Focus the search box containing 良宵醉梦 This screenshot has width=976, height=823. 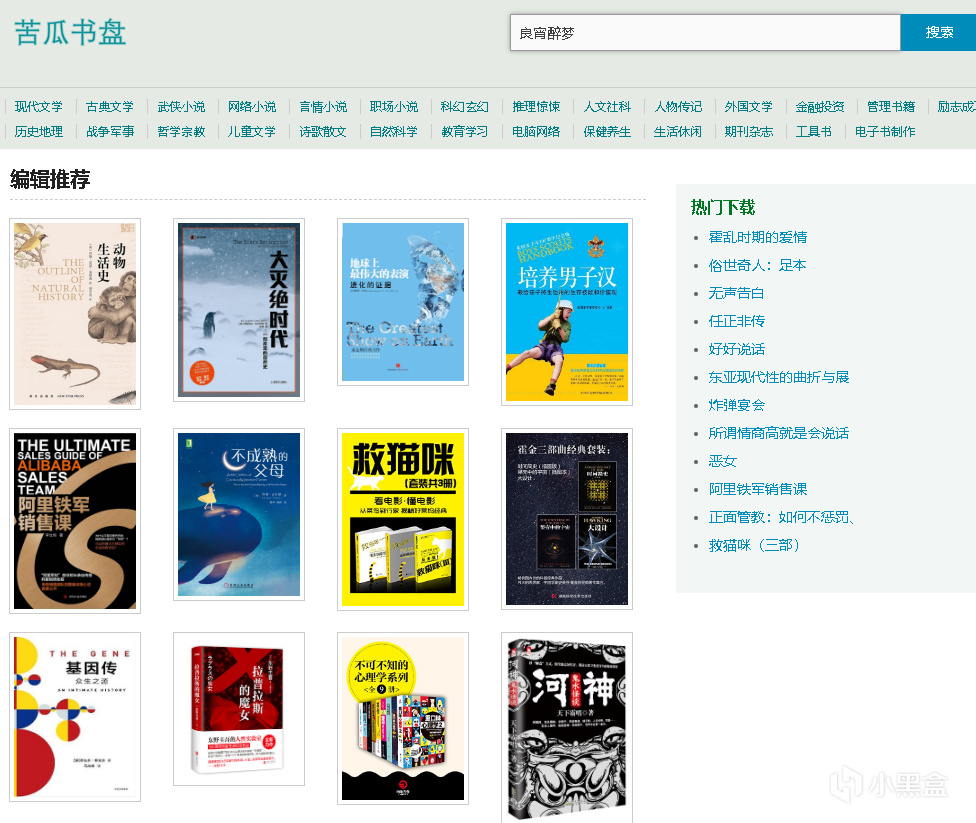(x=705, y=33)
